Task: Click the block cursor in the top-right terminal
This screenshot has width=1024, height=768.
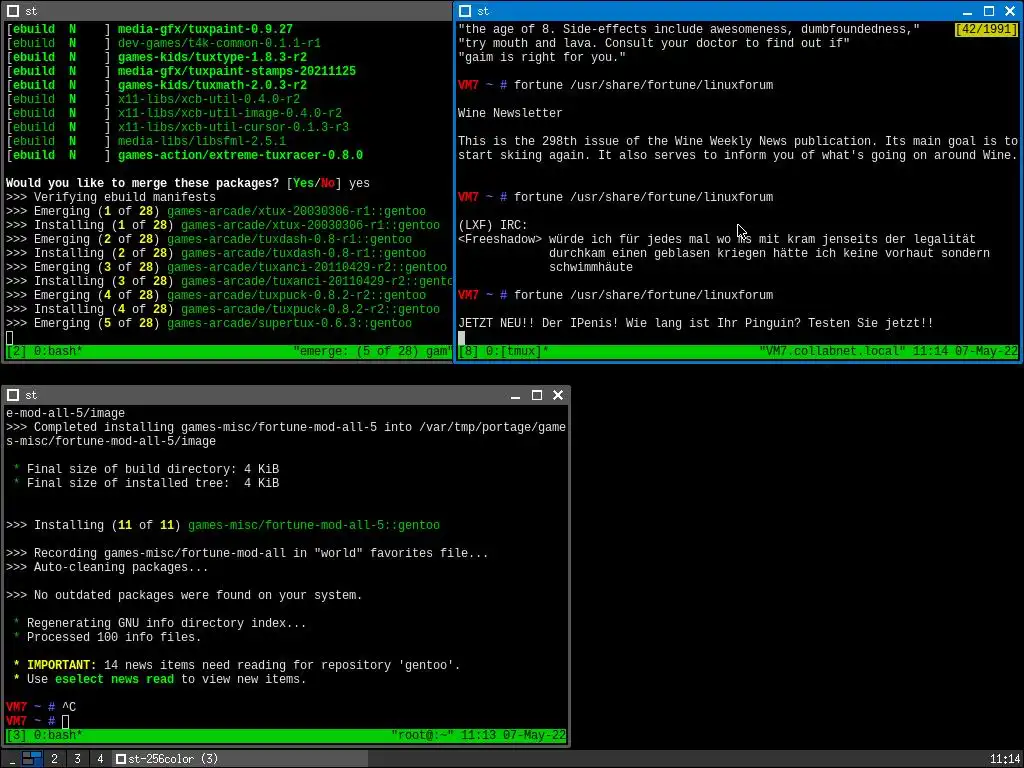Action: point(461,338)
